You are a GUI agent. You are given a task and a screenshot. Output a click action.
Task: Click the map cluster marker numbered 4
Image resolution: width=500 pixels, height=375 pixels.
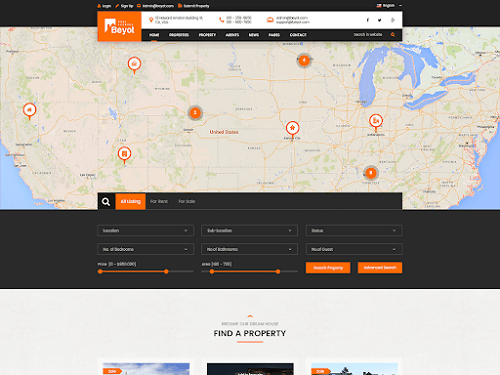pos(304,60)
